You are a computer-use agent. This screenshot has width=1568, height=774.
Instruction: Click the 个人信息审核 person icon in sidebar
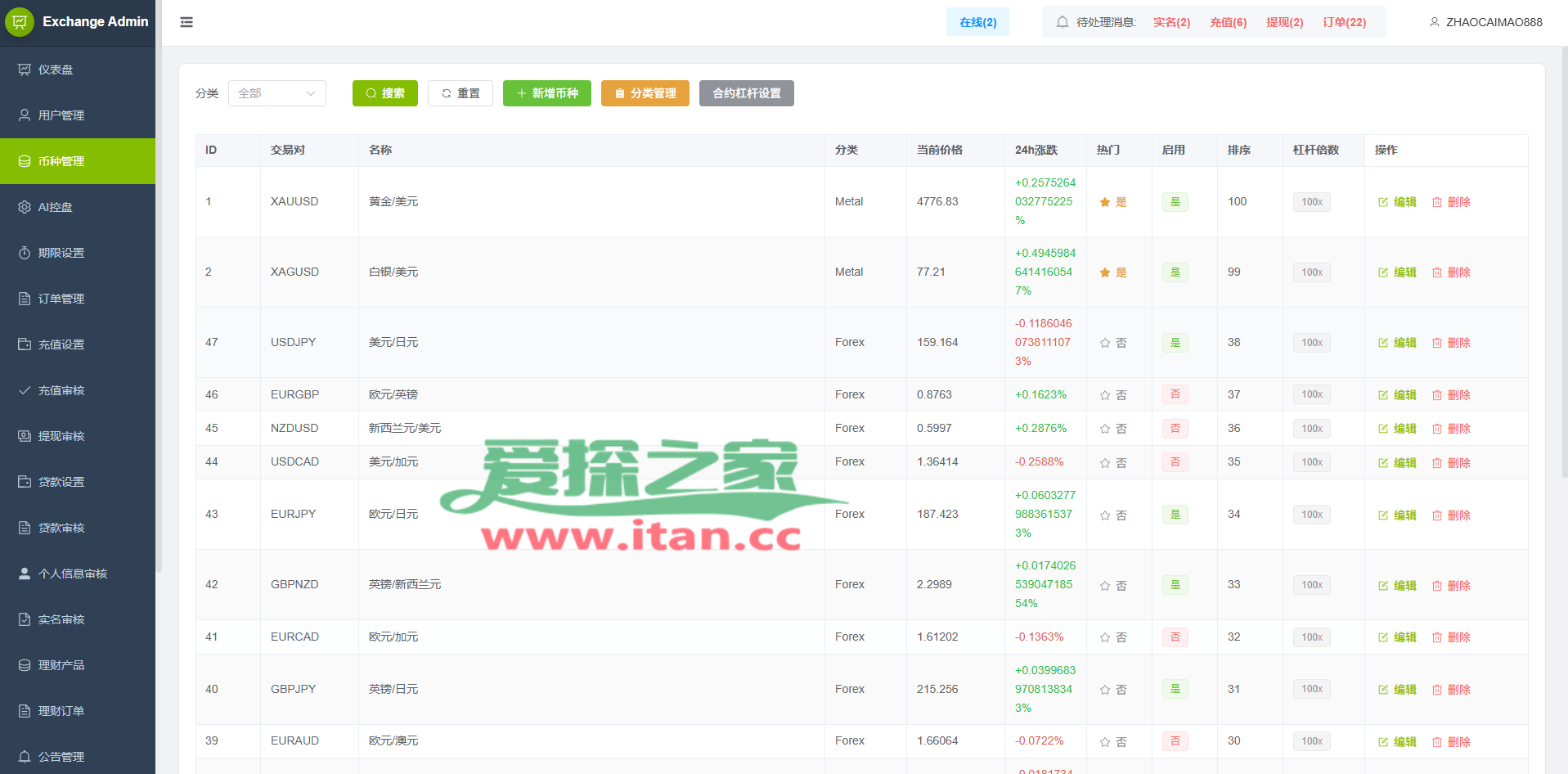pyautogui.click(x=25, y=574)
